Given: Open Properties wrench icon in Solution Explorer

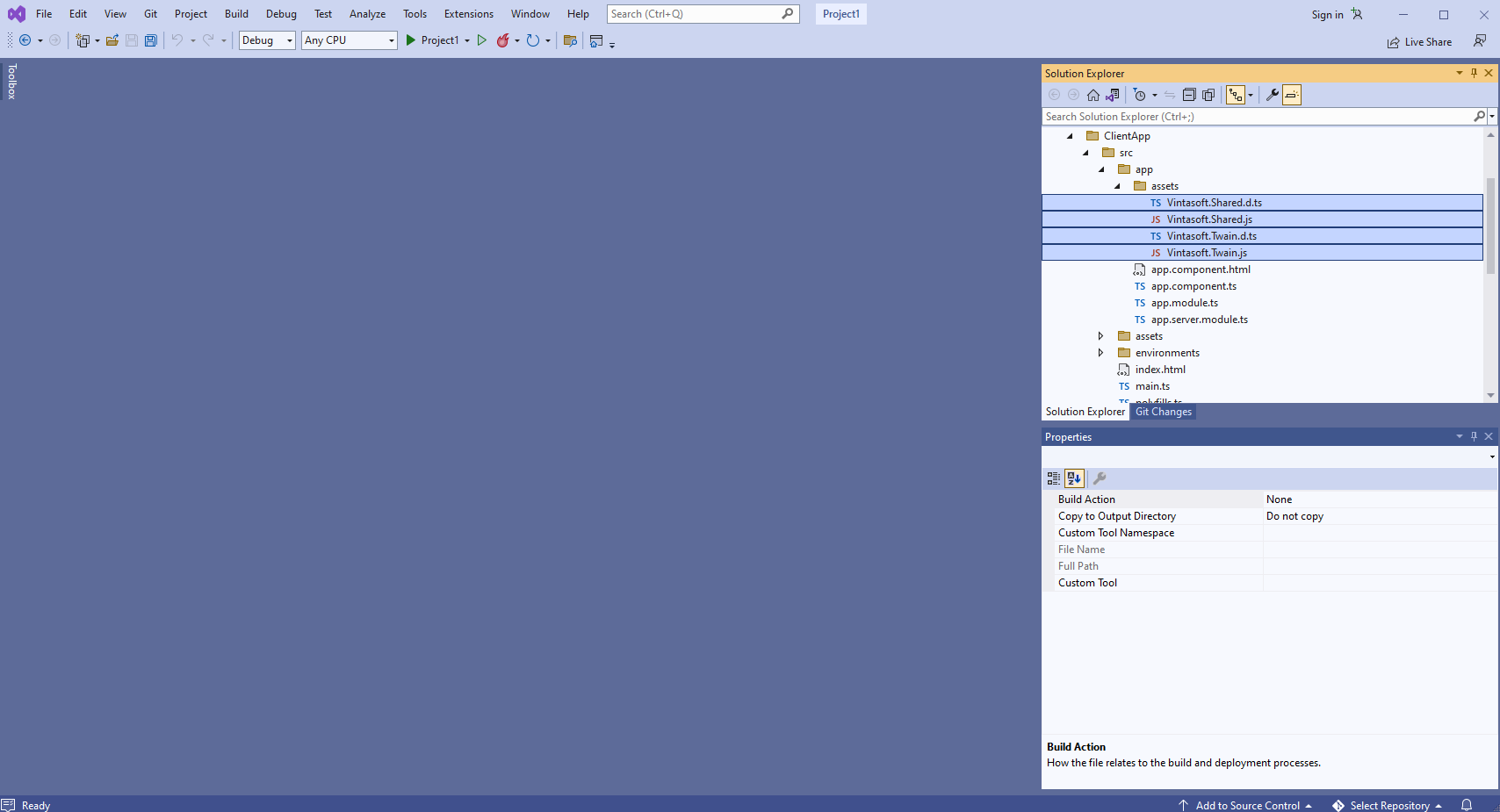Looking at the screenshot, I should click(1272, 95).
